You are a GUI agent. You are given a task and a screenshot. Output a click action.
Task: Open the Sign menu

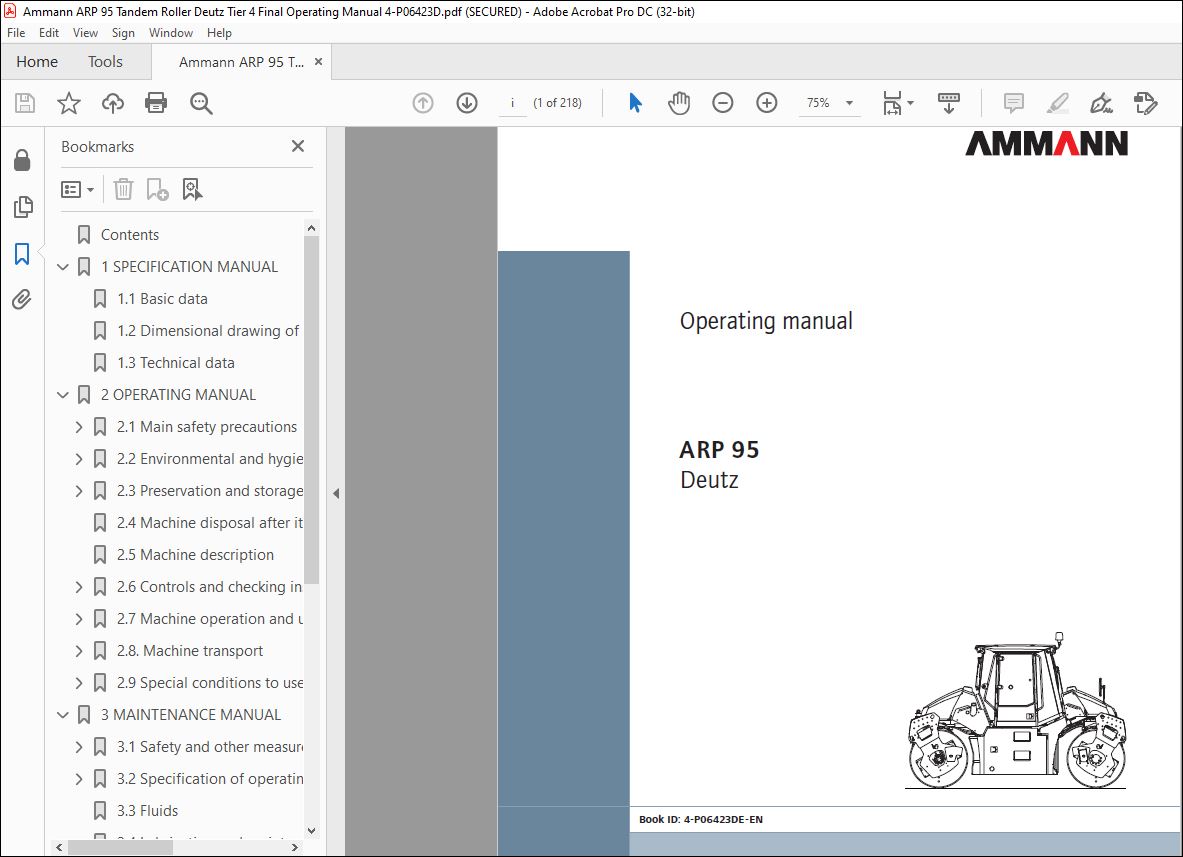pyautogui.click(x=123, y=33)
